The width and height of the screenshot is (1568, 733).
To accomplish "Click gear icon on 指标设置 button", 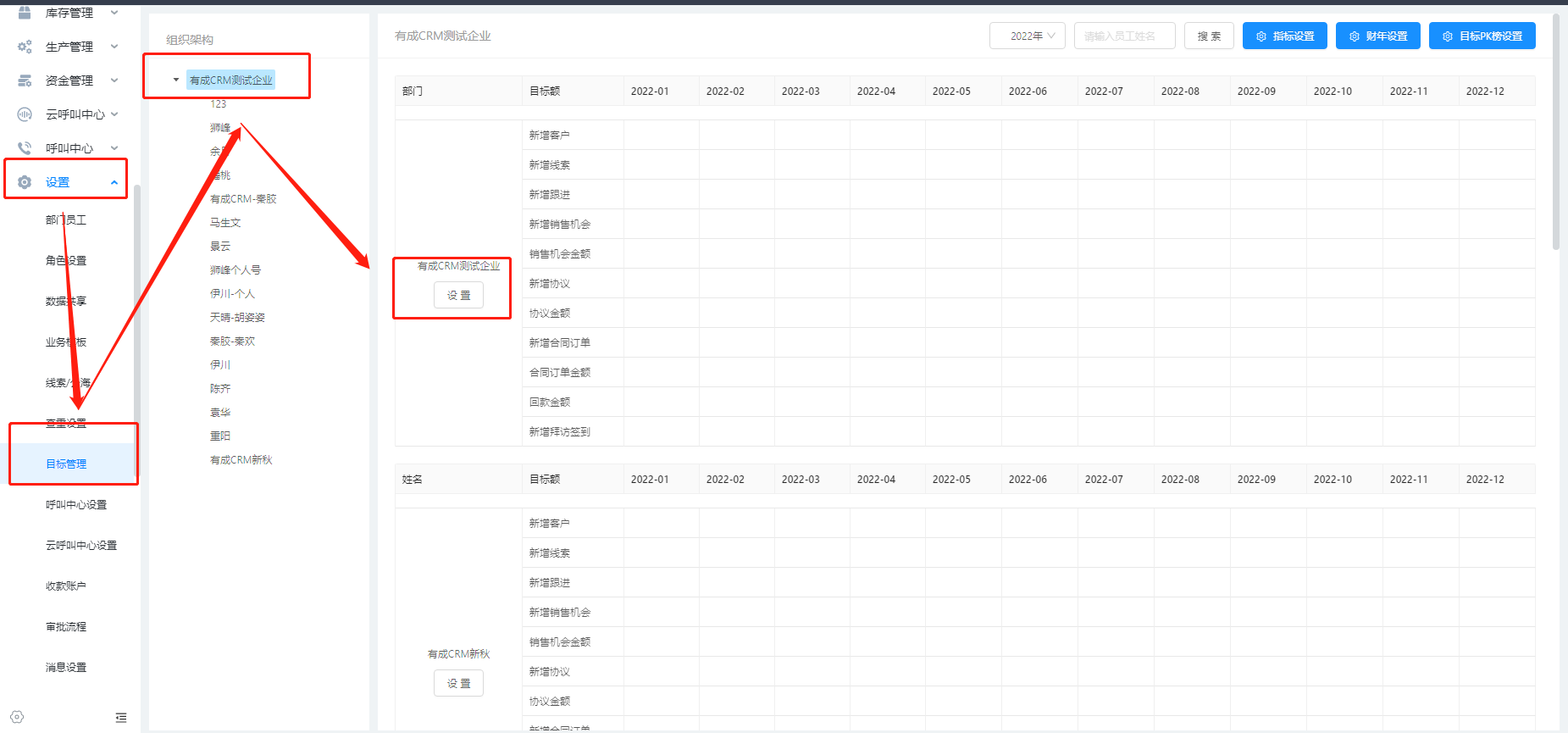I will click(x=1261, y=36).
